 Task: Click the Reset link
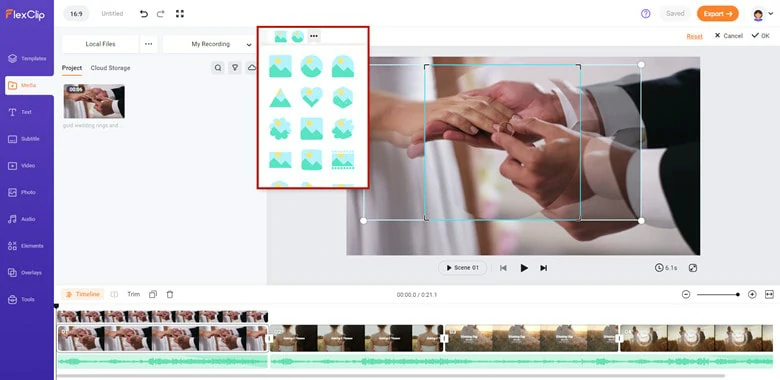(694, 36)
